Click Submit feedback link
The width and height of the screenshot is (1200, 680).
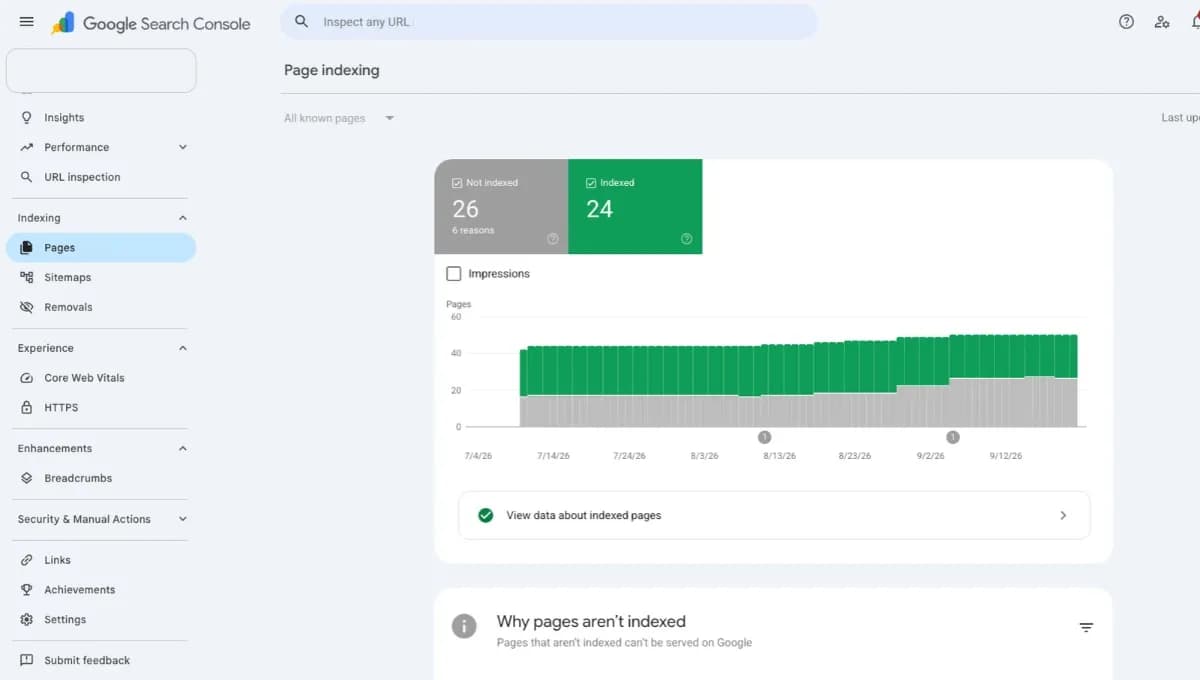87,660
